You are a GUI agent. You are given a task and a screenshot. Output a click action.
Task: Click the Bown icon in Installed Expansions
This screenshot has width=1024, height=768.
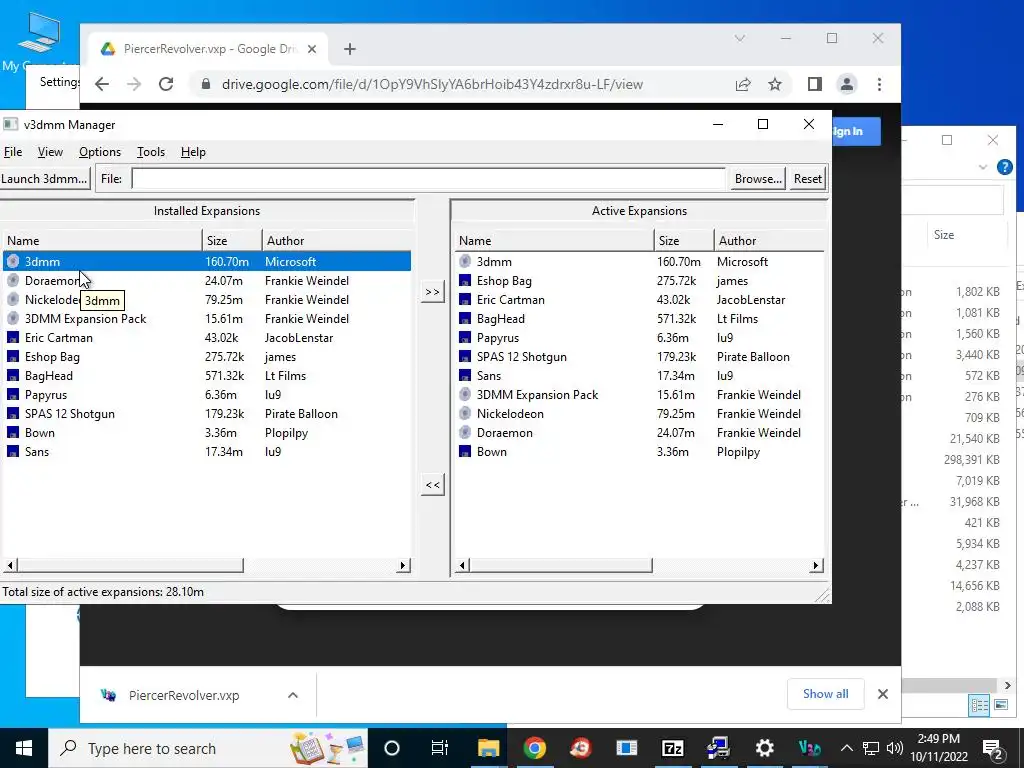pos(12,432)
